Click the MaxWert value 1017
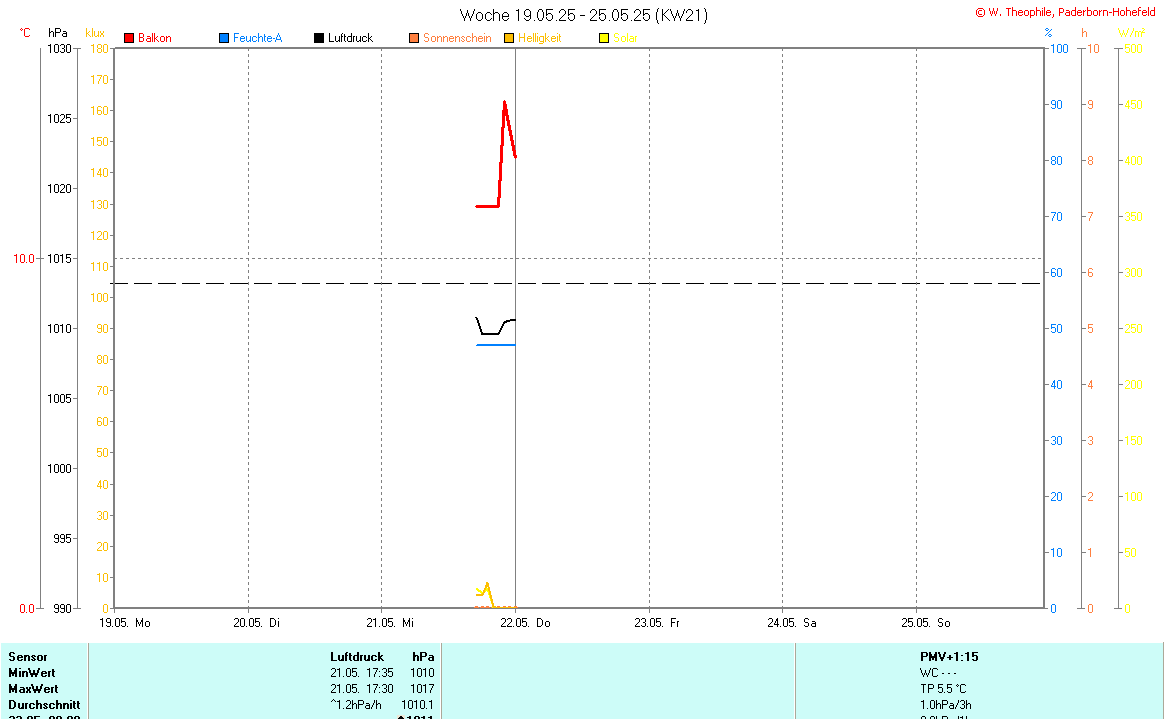This screenshot has width=1164, height=719. [x=422, y=689]
